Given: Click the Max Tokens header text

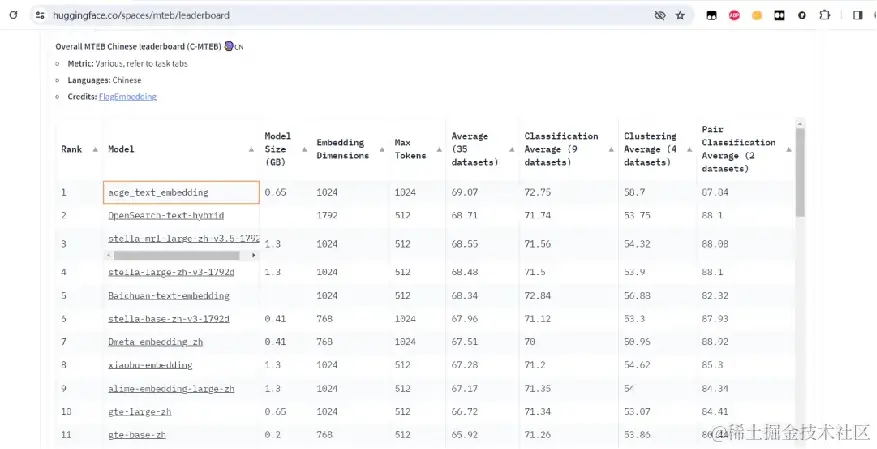Looking at the screenshot, I should 411,149.
